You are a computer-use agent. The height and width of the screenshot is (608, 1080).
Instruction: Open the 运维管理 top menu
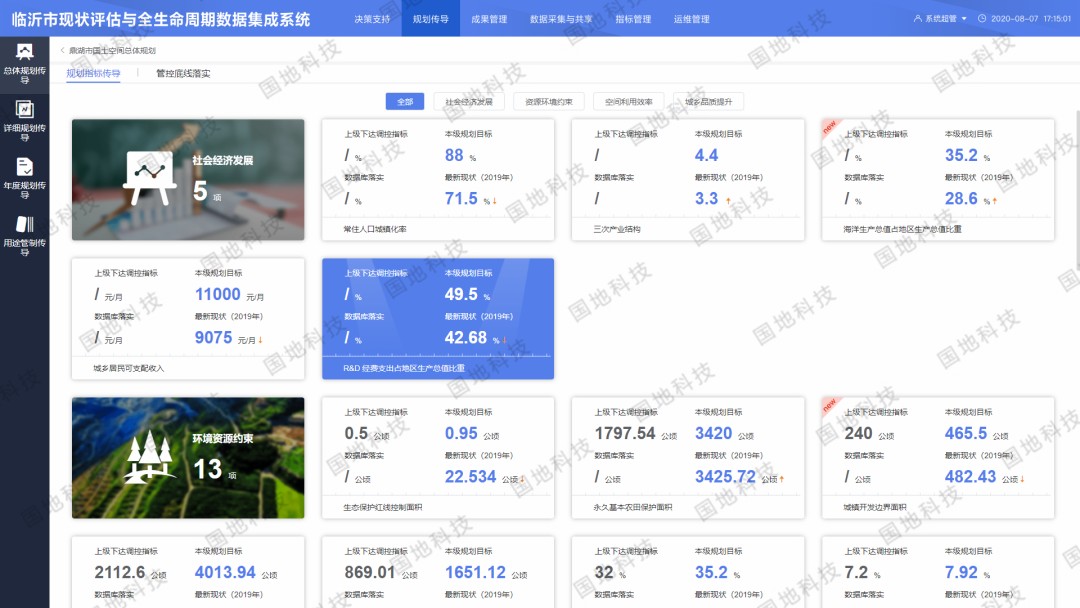tap(692, 19)
